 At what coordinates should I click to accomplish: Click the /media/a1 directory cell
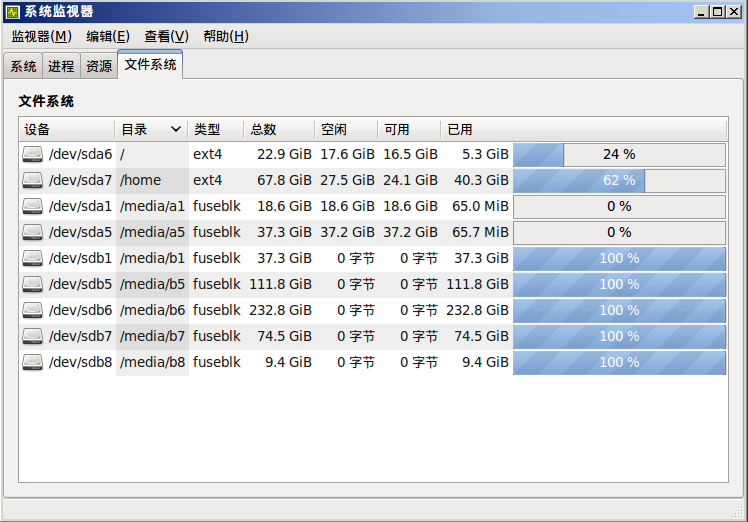tap(152, 206)
